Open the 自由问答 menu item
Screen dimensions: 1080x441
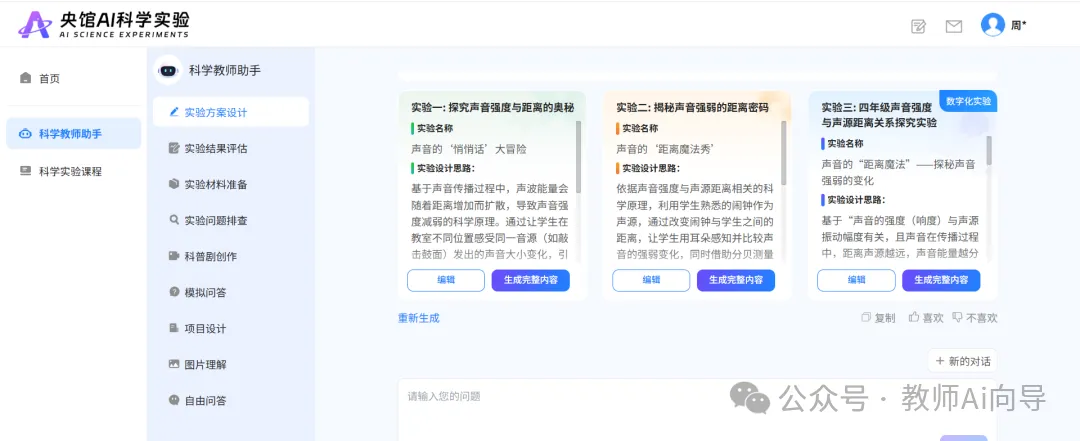tap(231, 400)
